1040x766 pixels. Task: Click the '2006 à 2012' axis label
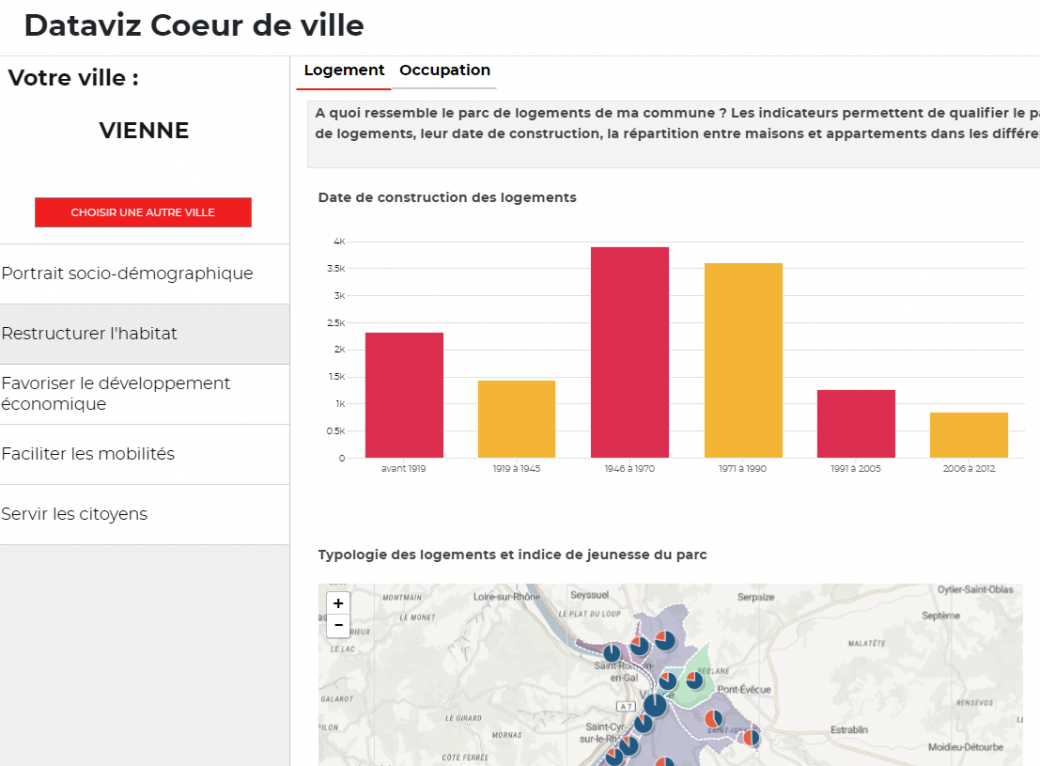point(969,469)
